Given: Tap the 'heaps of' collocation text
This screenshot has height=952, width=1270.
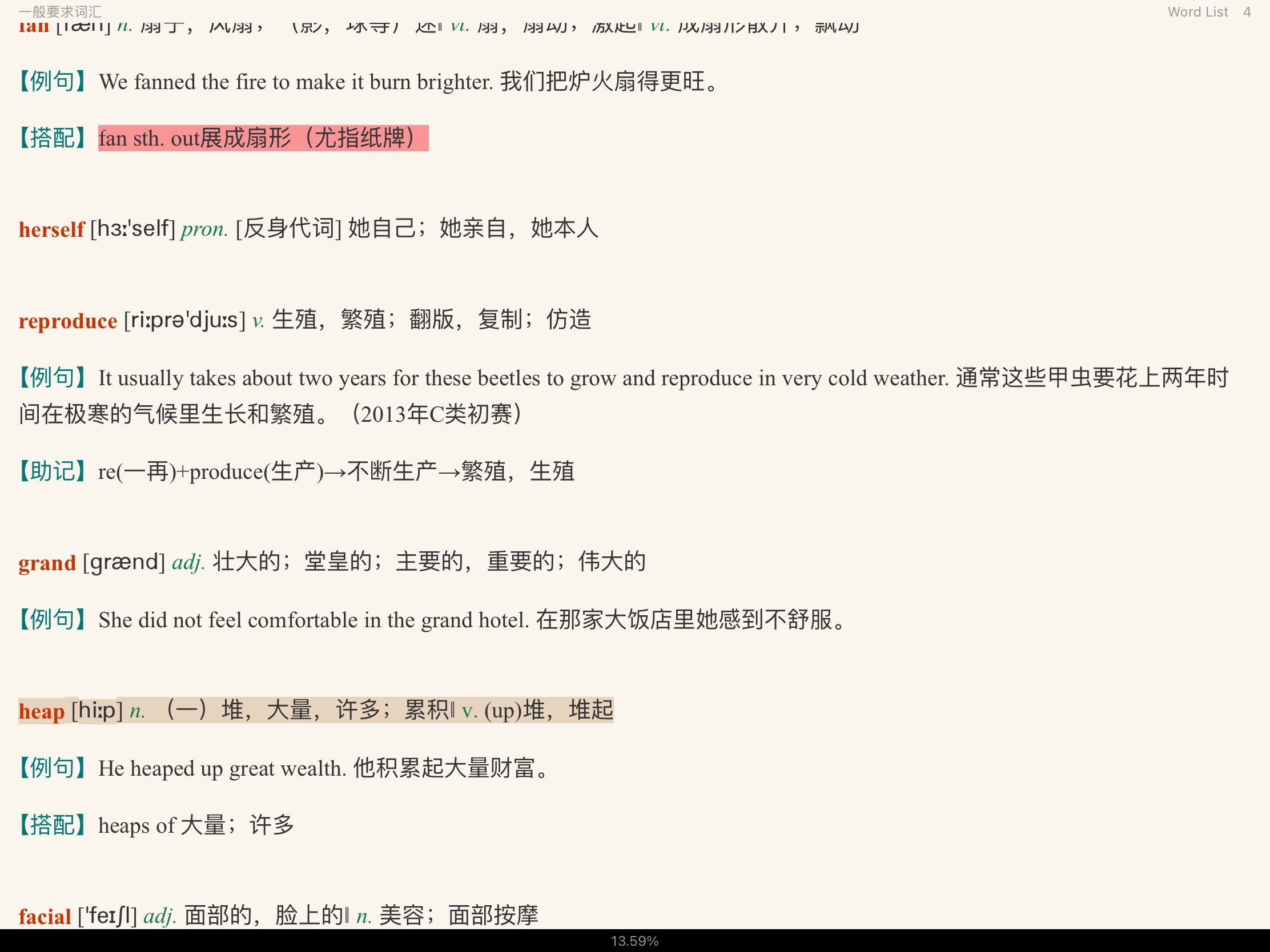Looking at the screenshot, I should 137,826.
